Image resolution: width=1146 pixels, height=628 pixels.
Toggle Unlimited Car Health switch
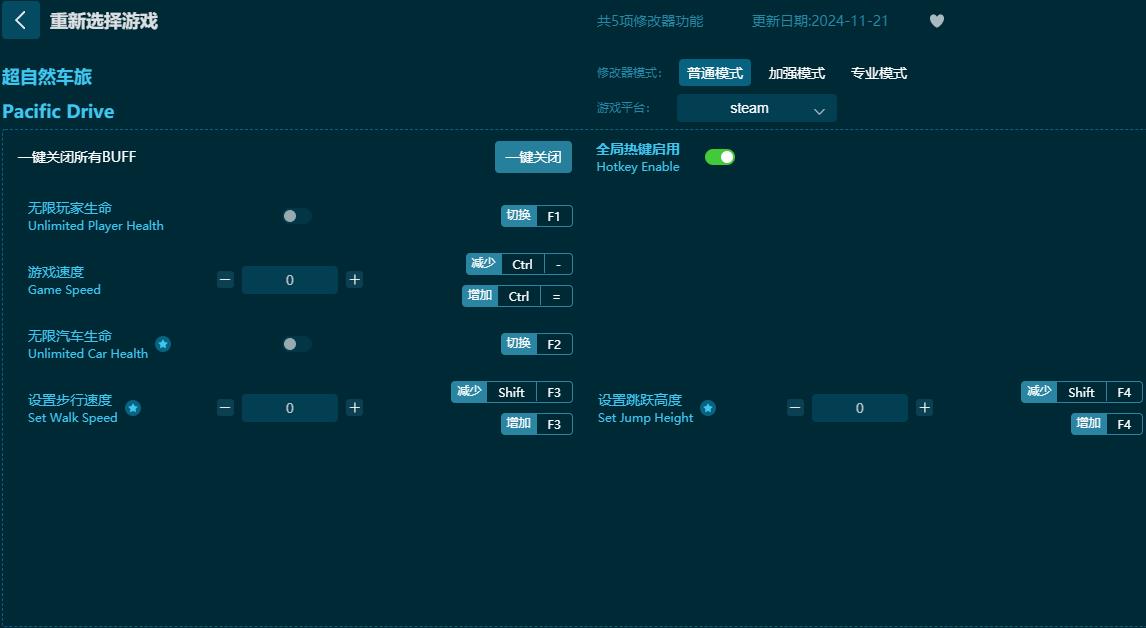click(x=297, y=344)
